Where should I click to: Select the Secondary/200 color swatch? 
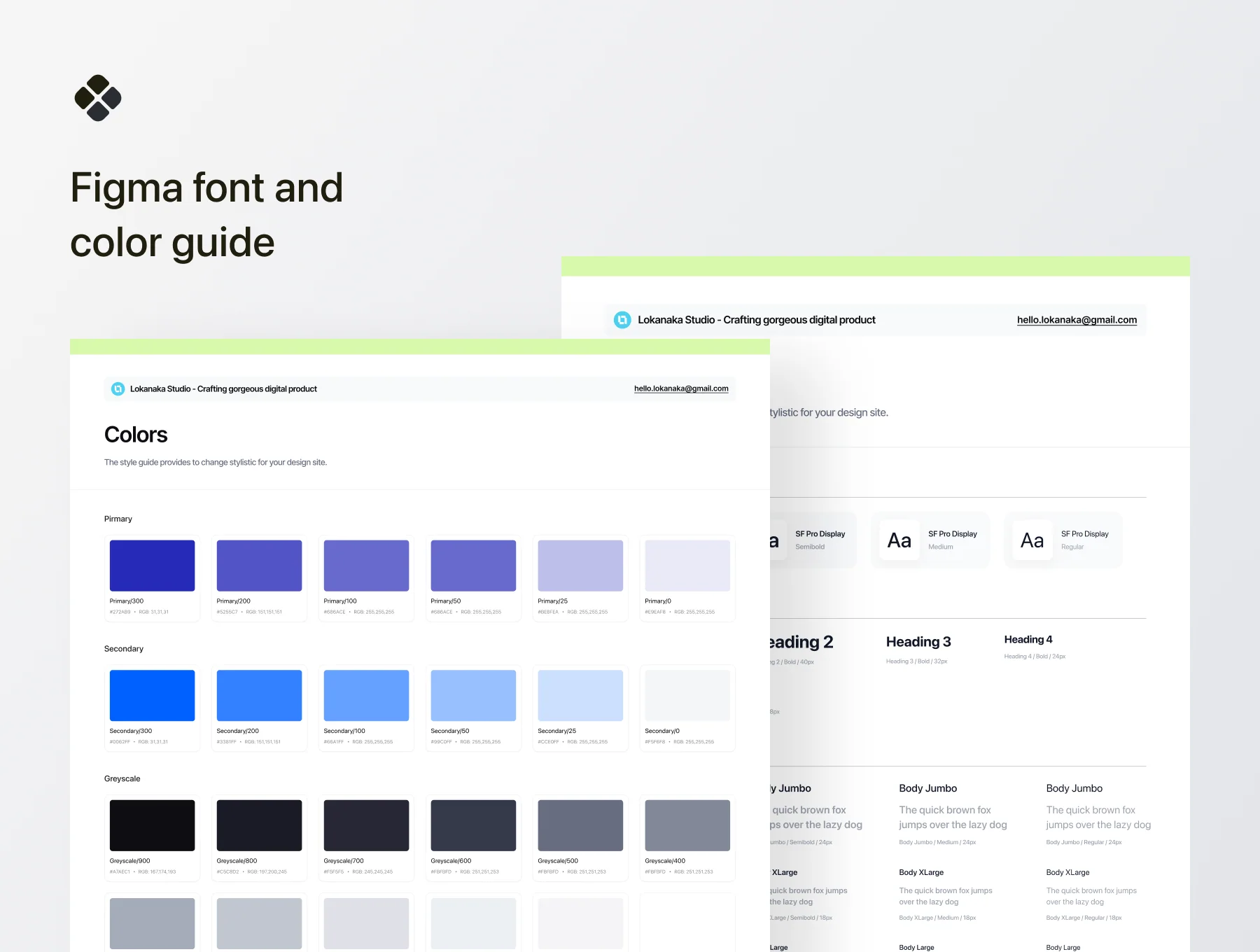click(x=259, y=696)
